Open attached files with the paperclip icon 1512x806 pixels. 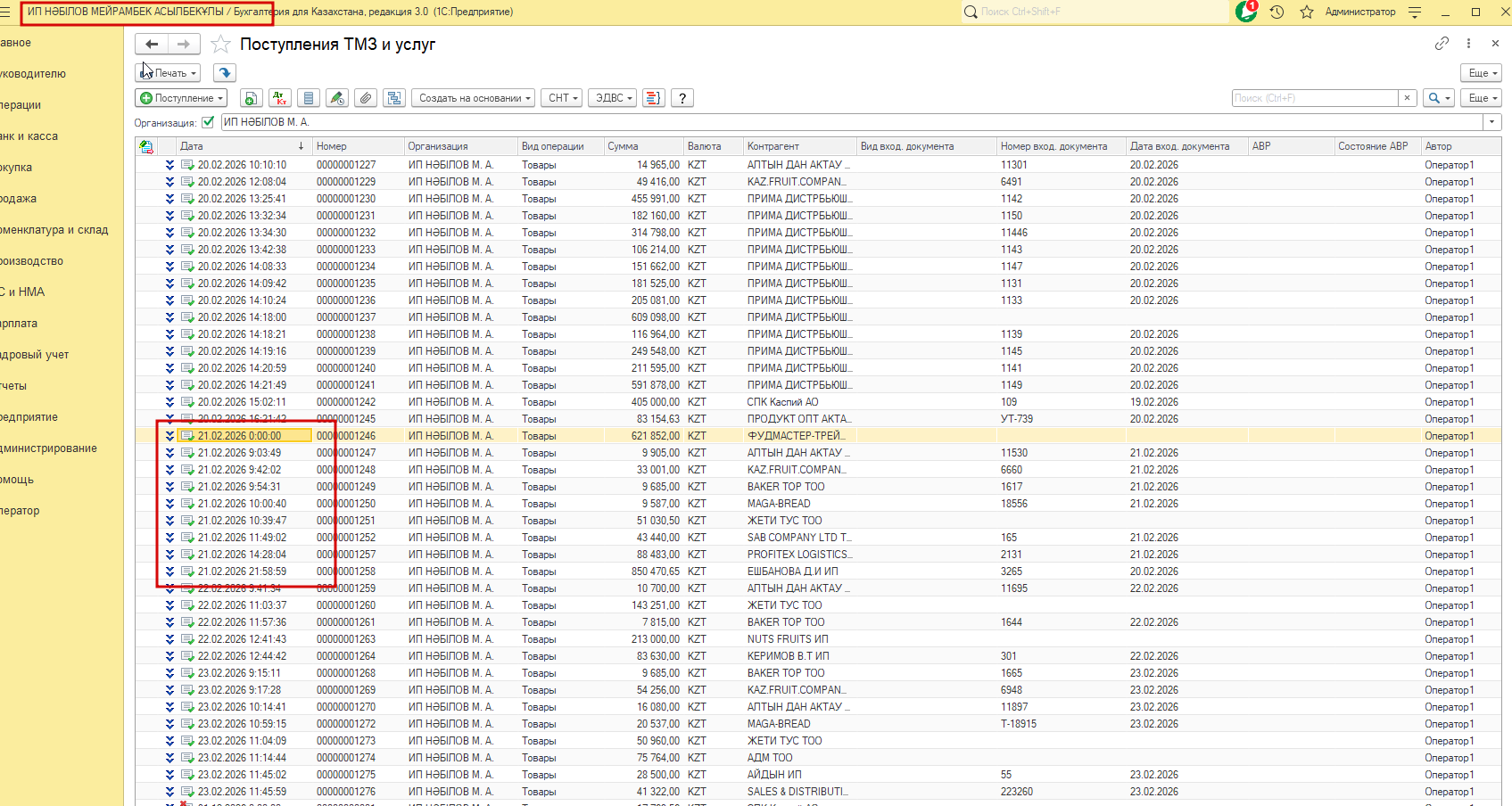tap(366, 98)
